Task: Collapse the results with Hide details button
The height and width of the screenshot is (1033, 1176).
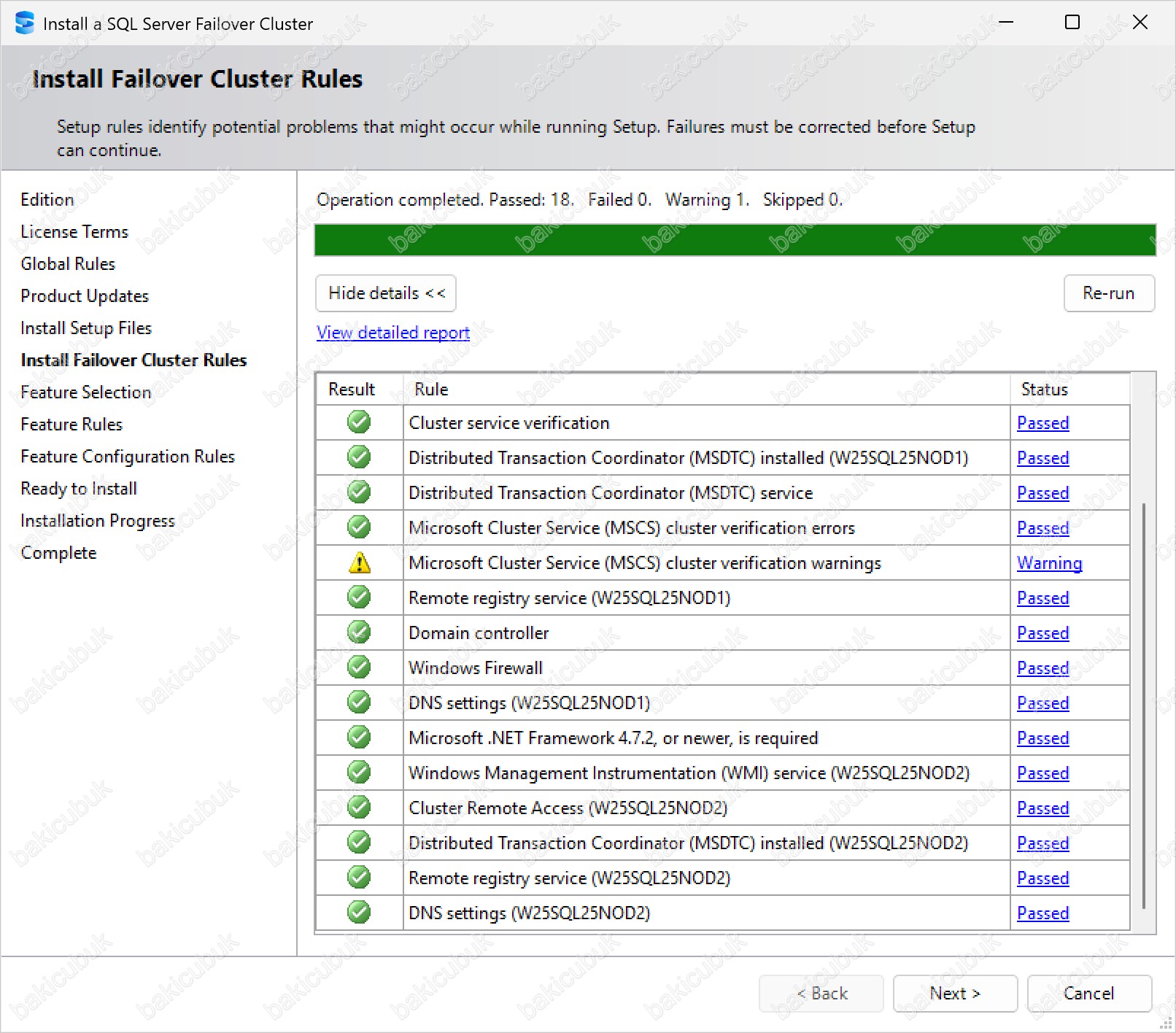Action: (386, 293)
